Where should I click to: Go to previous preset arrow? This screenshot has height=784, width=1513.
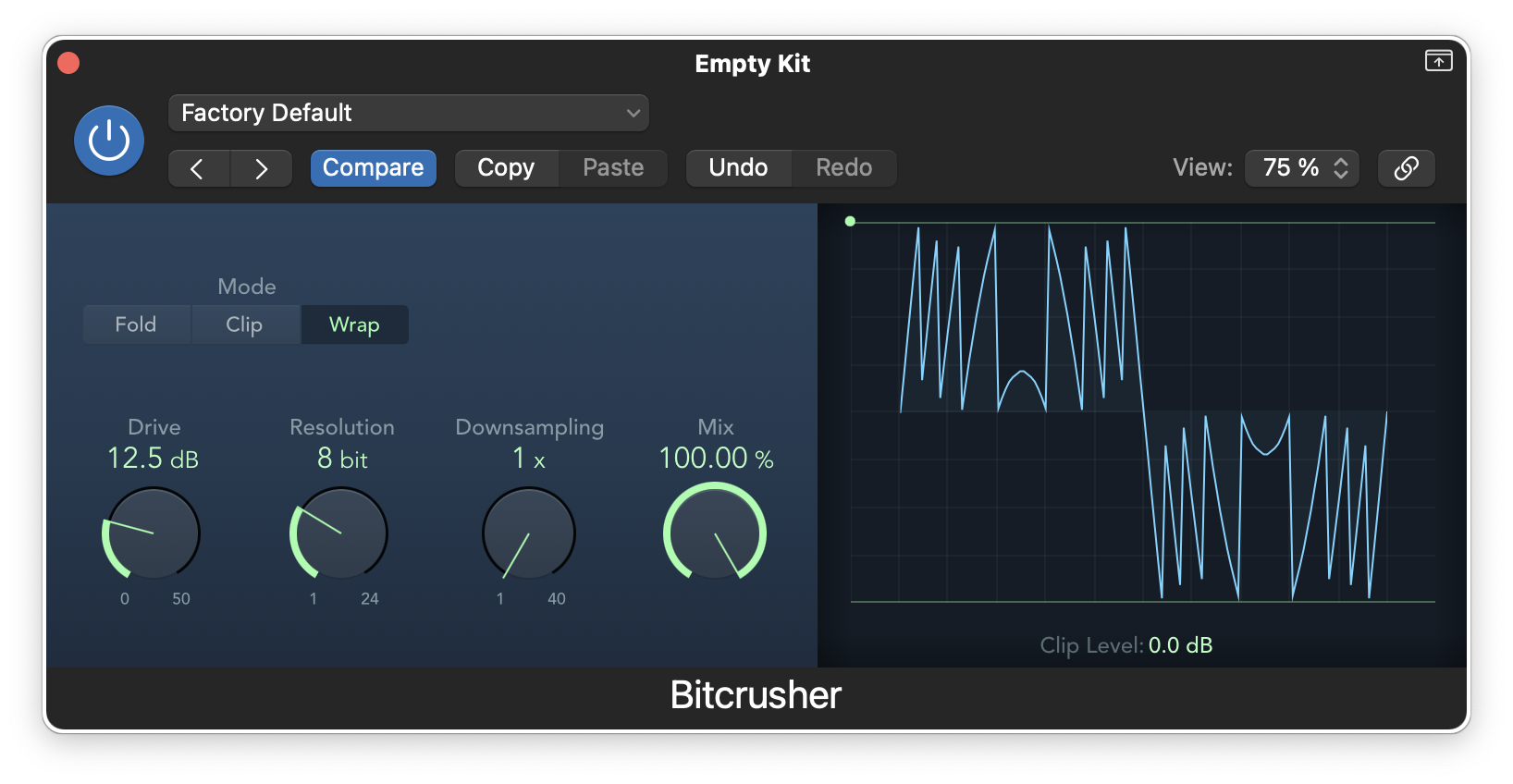pyautogui.click(x=199, y=168)
